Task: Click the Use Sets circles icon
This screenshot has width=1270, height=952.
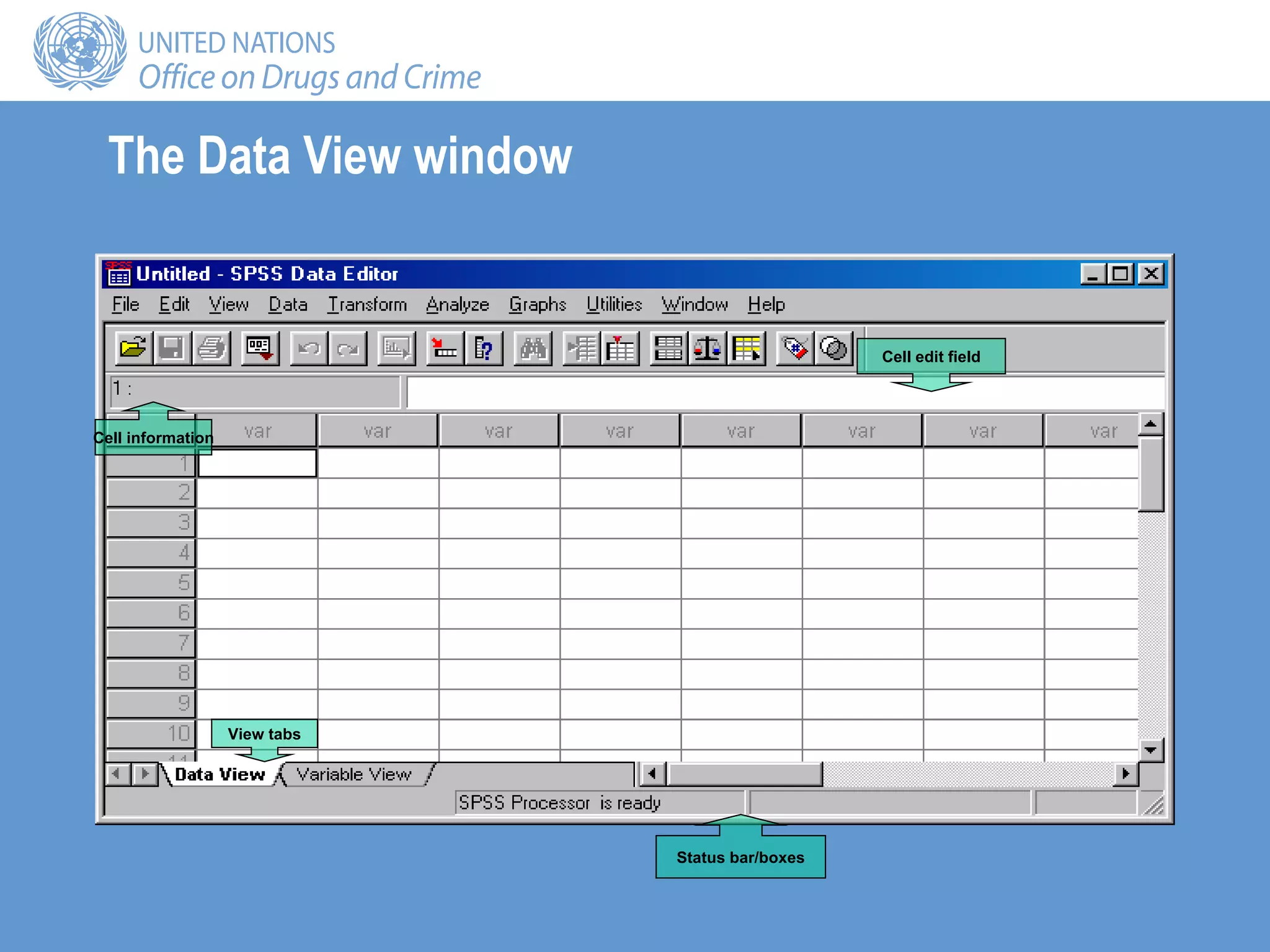Action: (833, 348)
